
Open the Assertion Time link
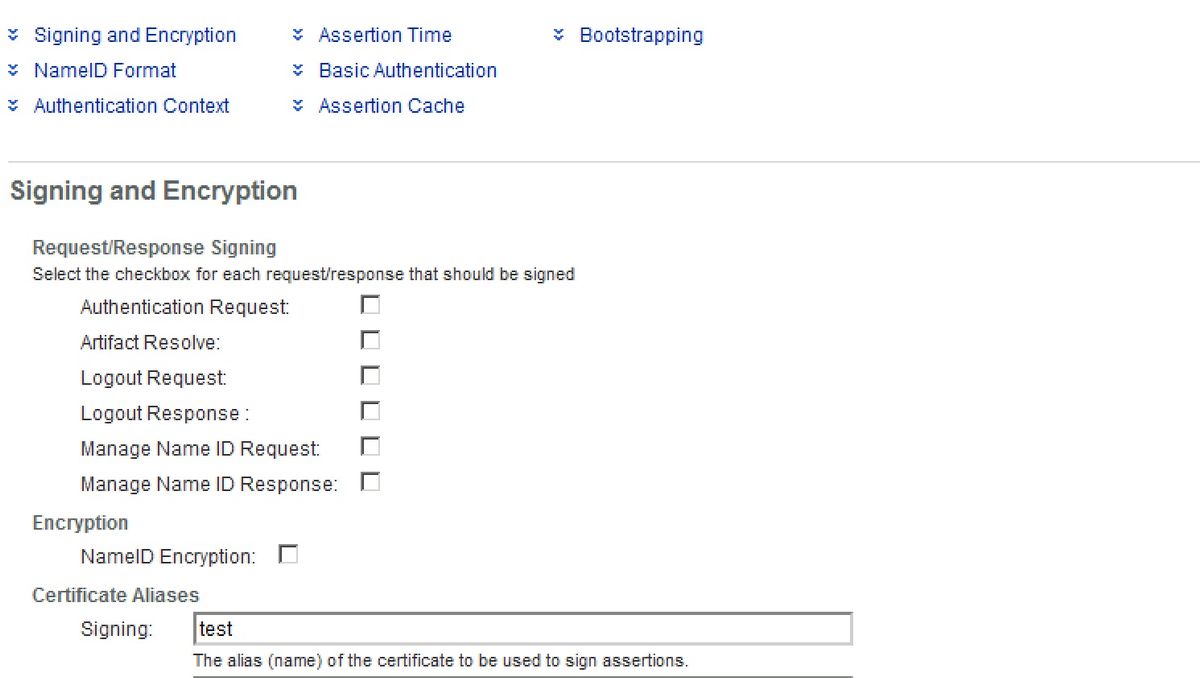coord(385,34)
